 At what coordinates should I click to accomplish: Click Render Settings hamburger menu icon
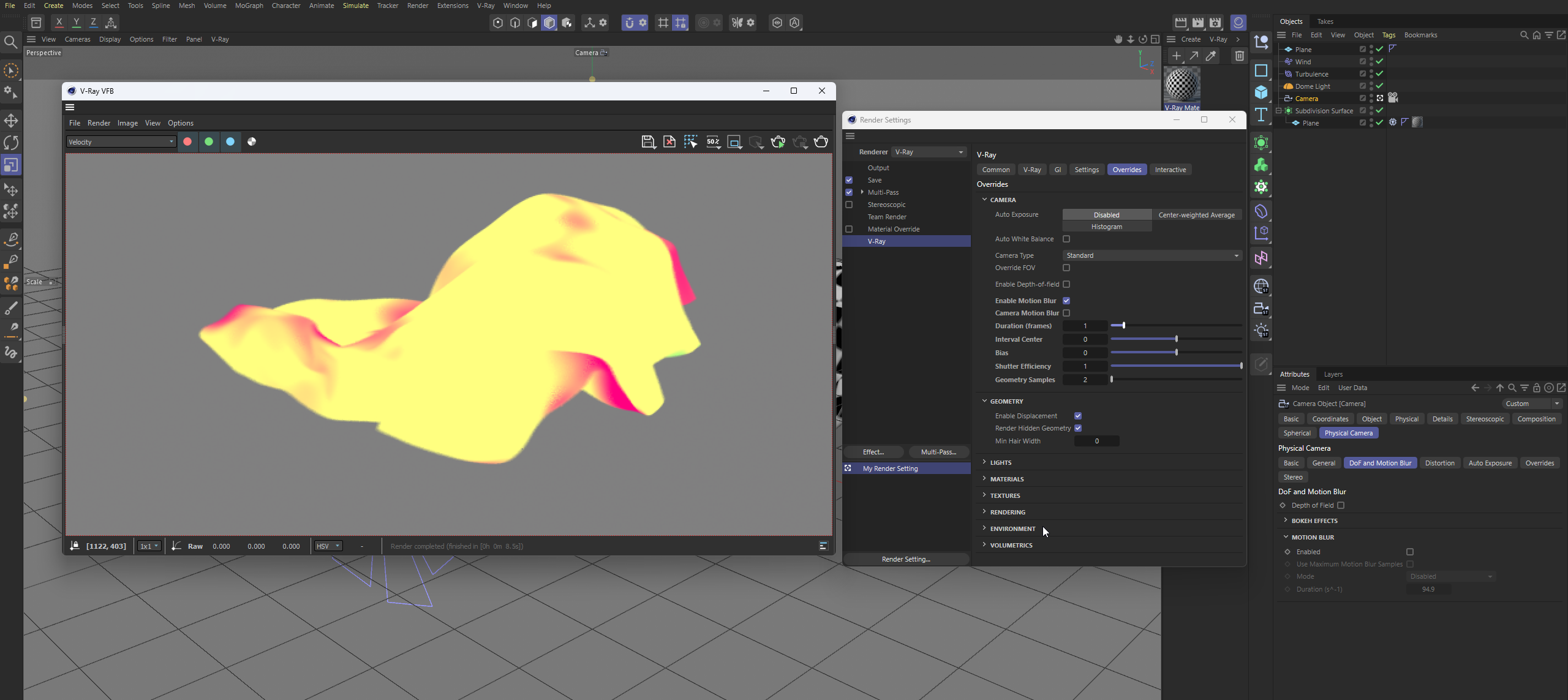point(850,136)
